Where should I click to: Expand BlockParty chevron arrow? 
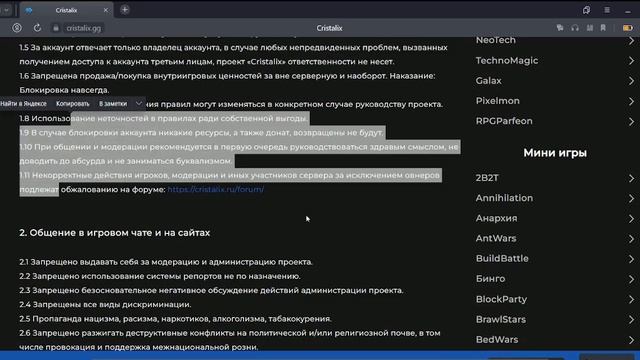(631, 300)
